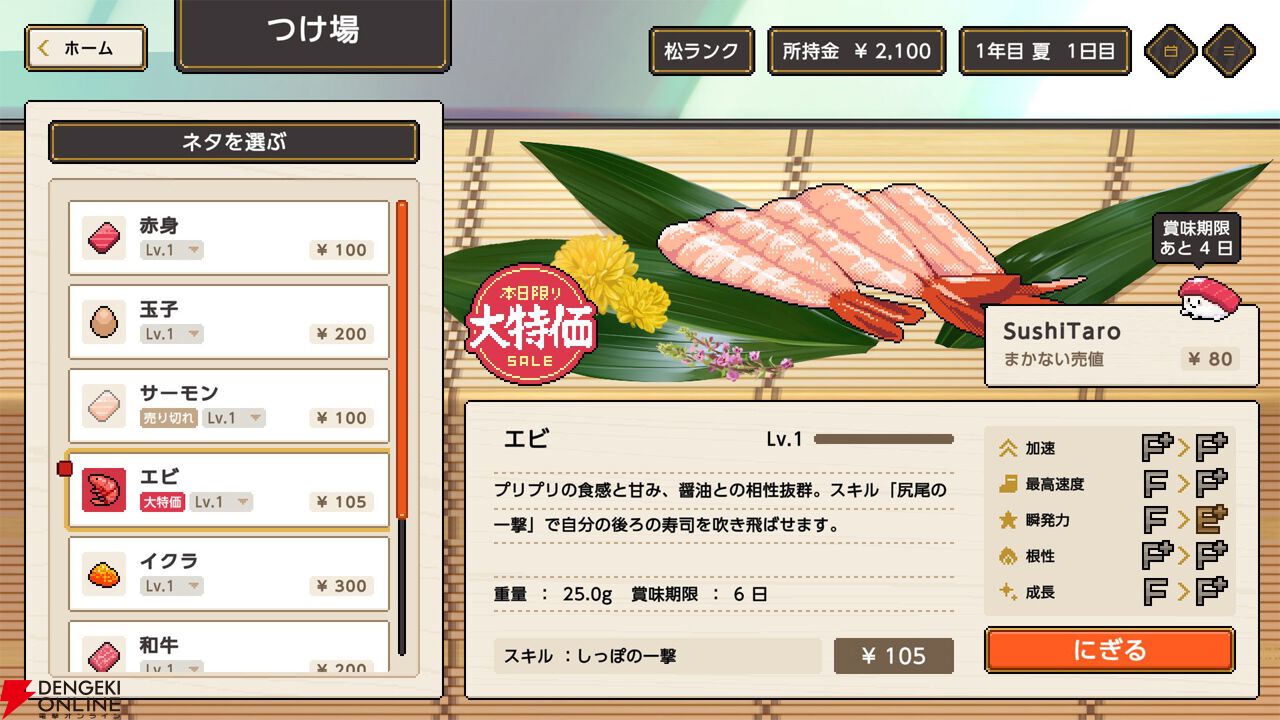Go back with the ホーム button
Screen dimensions: 1280x720
pyautogui.click(x=86, y=48)
